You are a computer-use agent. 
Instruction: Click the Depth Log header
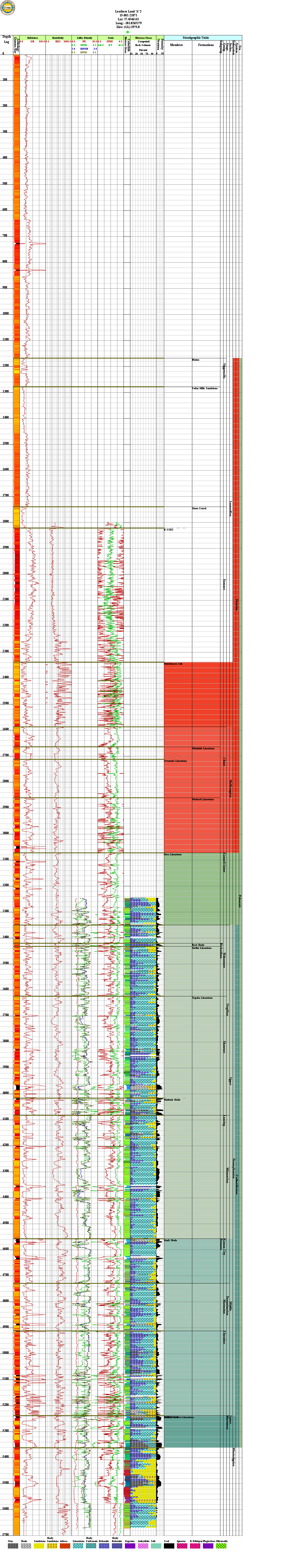(x=7, y=39)
